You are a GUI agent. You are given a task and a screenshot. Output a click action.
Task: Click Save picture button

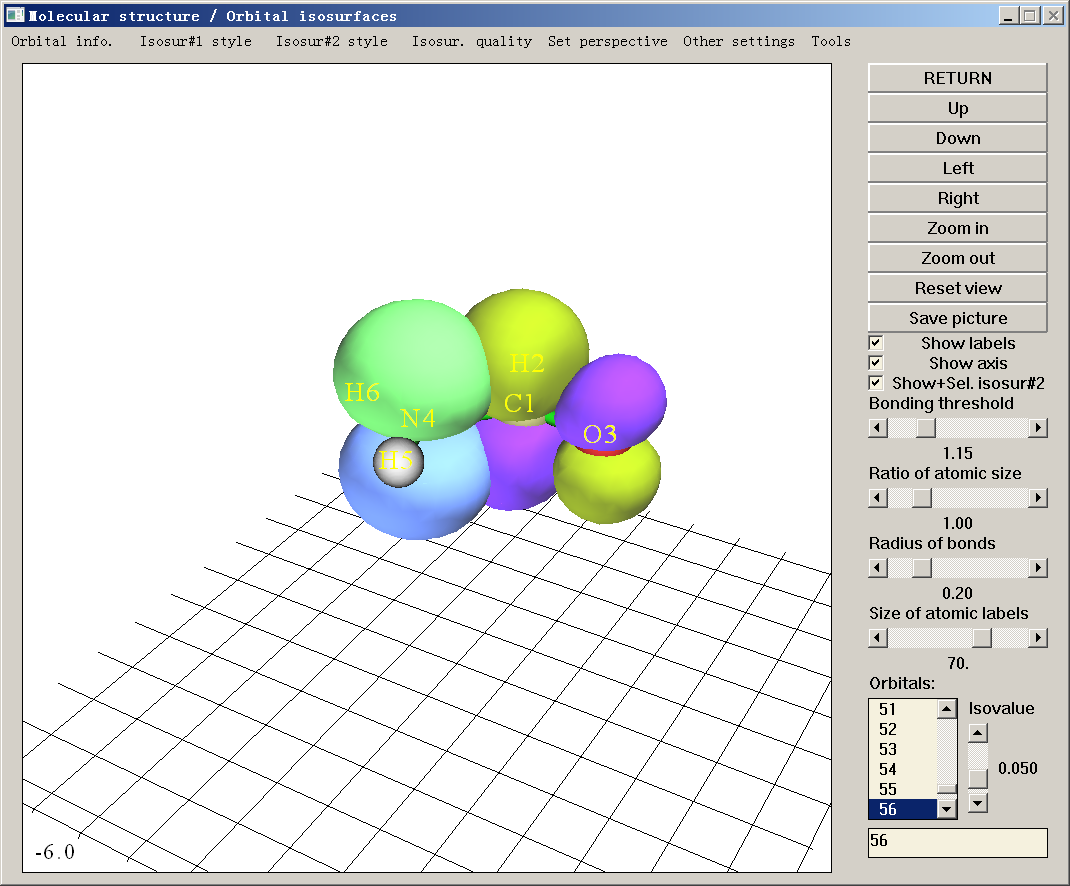(957, 318)
